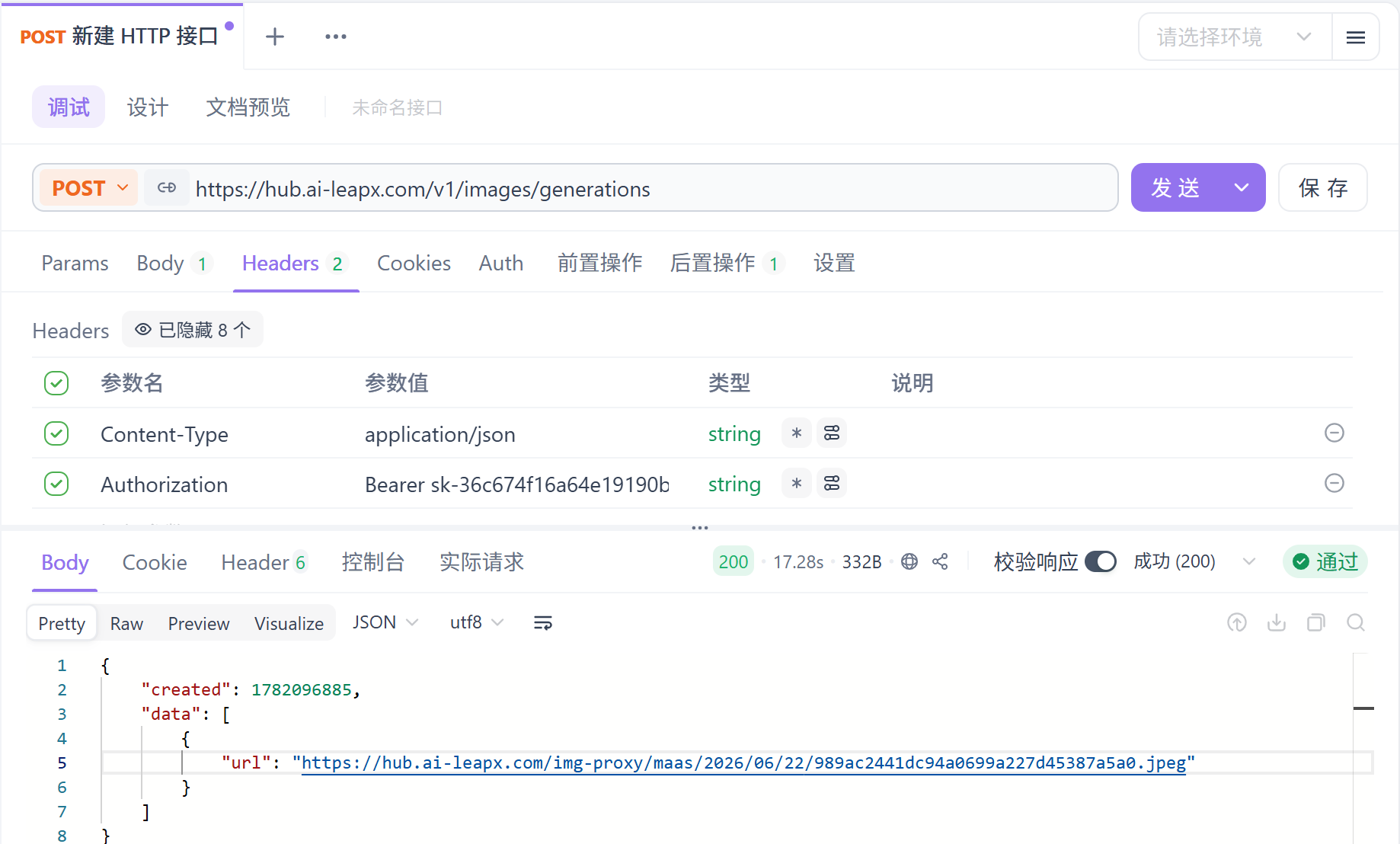The width and height of the screenshot is (1400, 844).
Task: Open the 控制台 console tab
Action: [x=372, y=562]
